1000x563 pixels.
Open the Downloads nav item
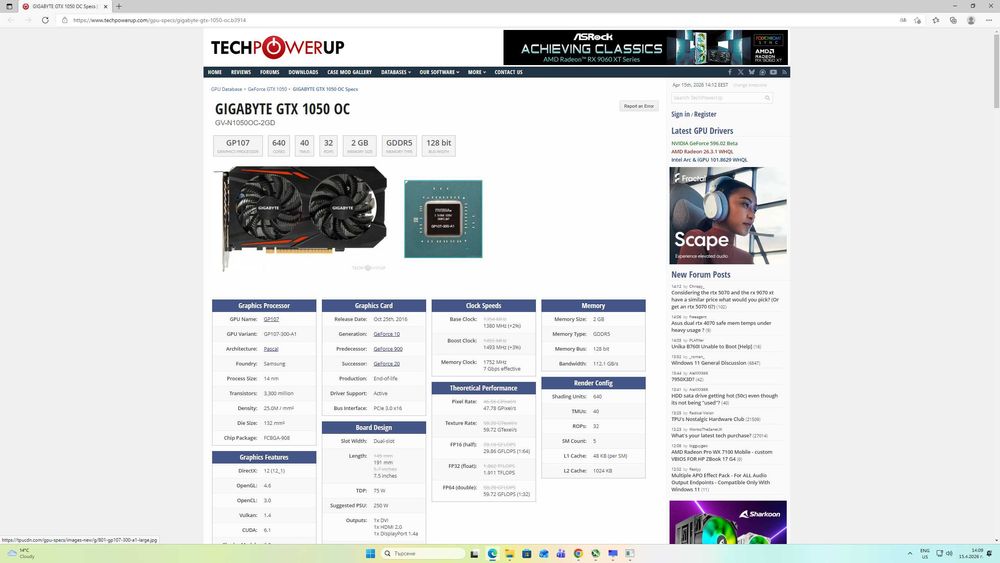[303, 72]
